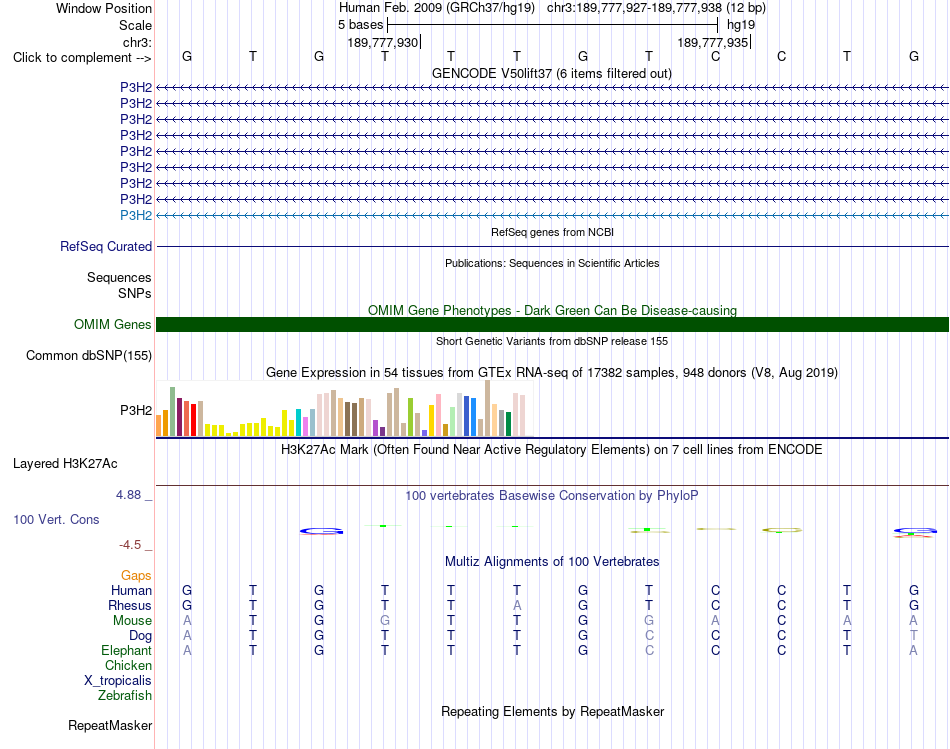The height and width of the screenshot is (749, 950).
Task: Open the GTEx Gene Expression track title
Action: (552, 372)
